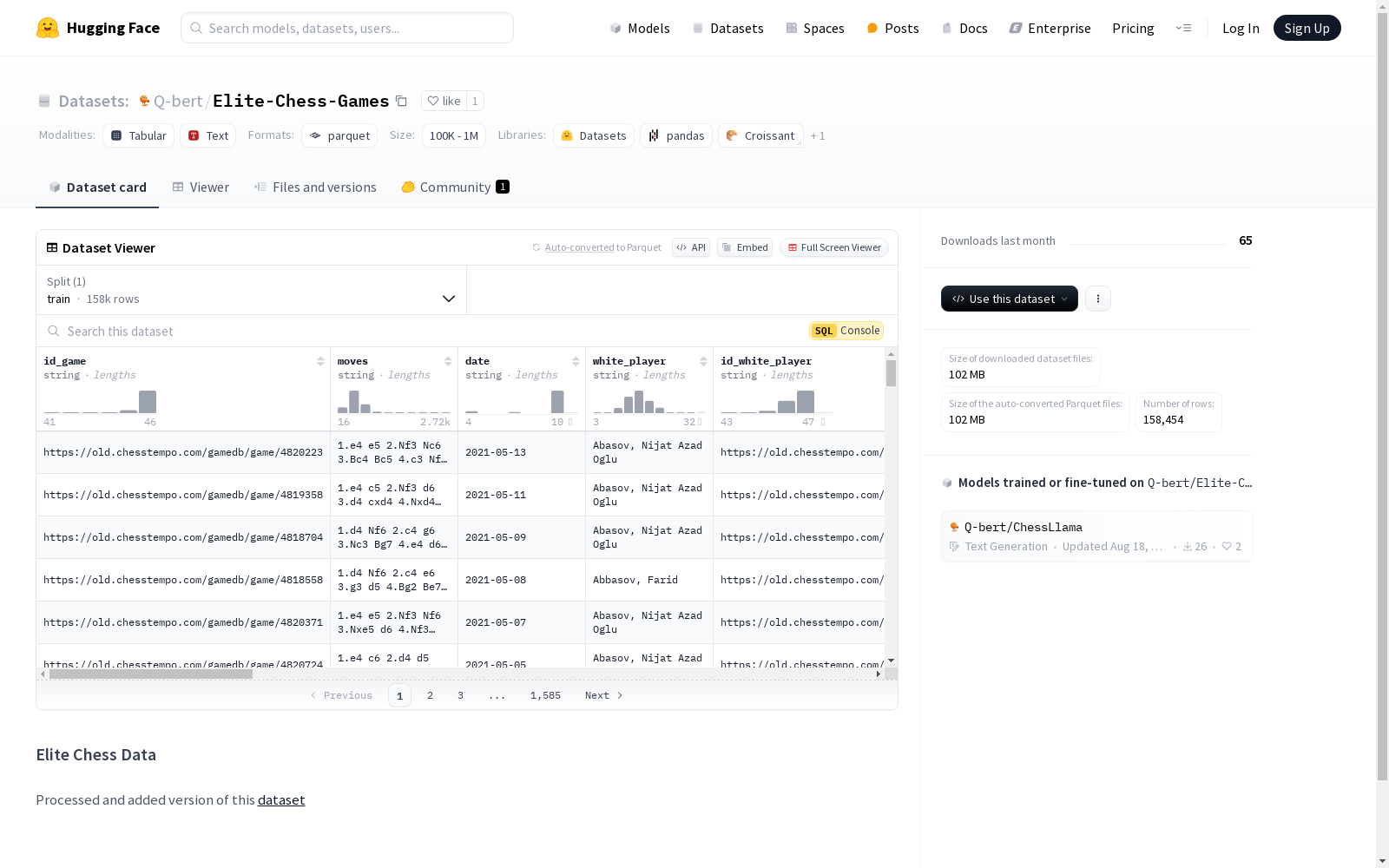Image resolution: width=1389 pixels, height=868 pixels.
Task: Open the Q-bert/ChessLlama model card
Action: pos(1096,536)
